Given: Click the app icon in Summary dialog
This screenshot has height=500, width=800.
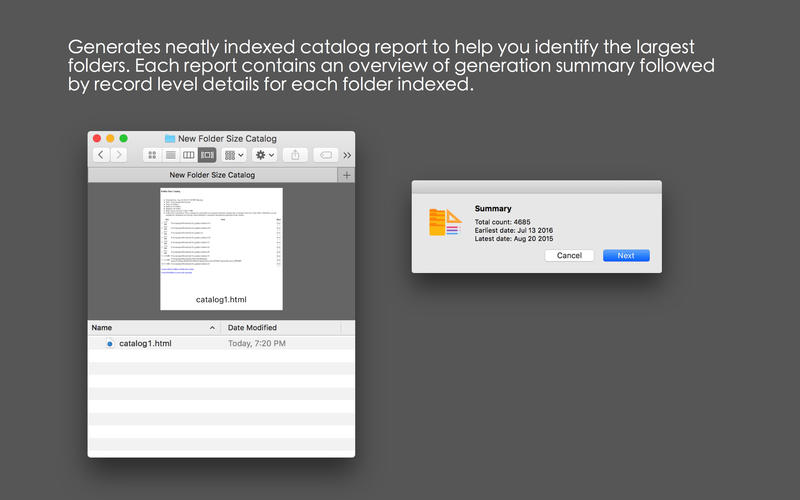Looking at the screenshot, I should [445, 222].
